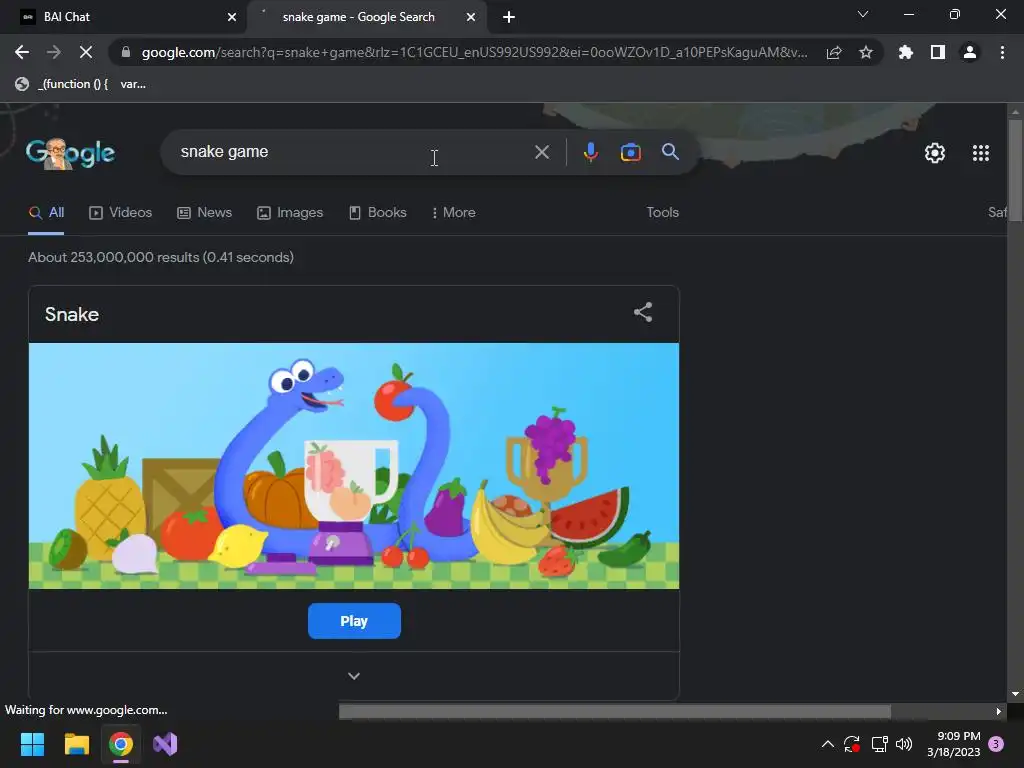Open network status tray icon
The image size is (1024, 768).
[879, 744]
